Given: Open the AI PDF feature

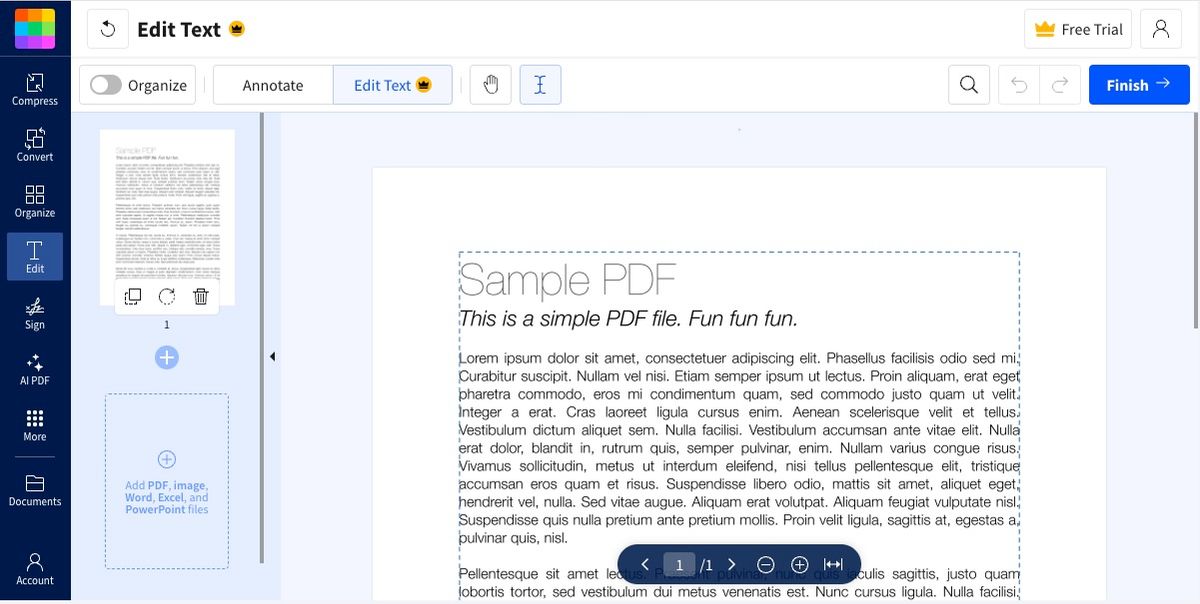Looking at the screenshot, I should tap(35, 369).
